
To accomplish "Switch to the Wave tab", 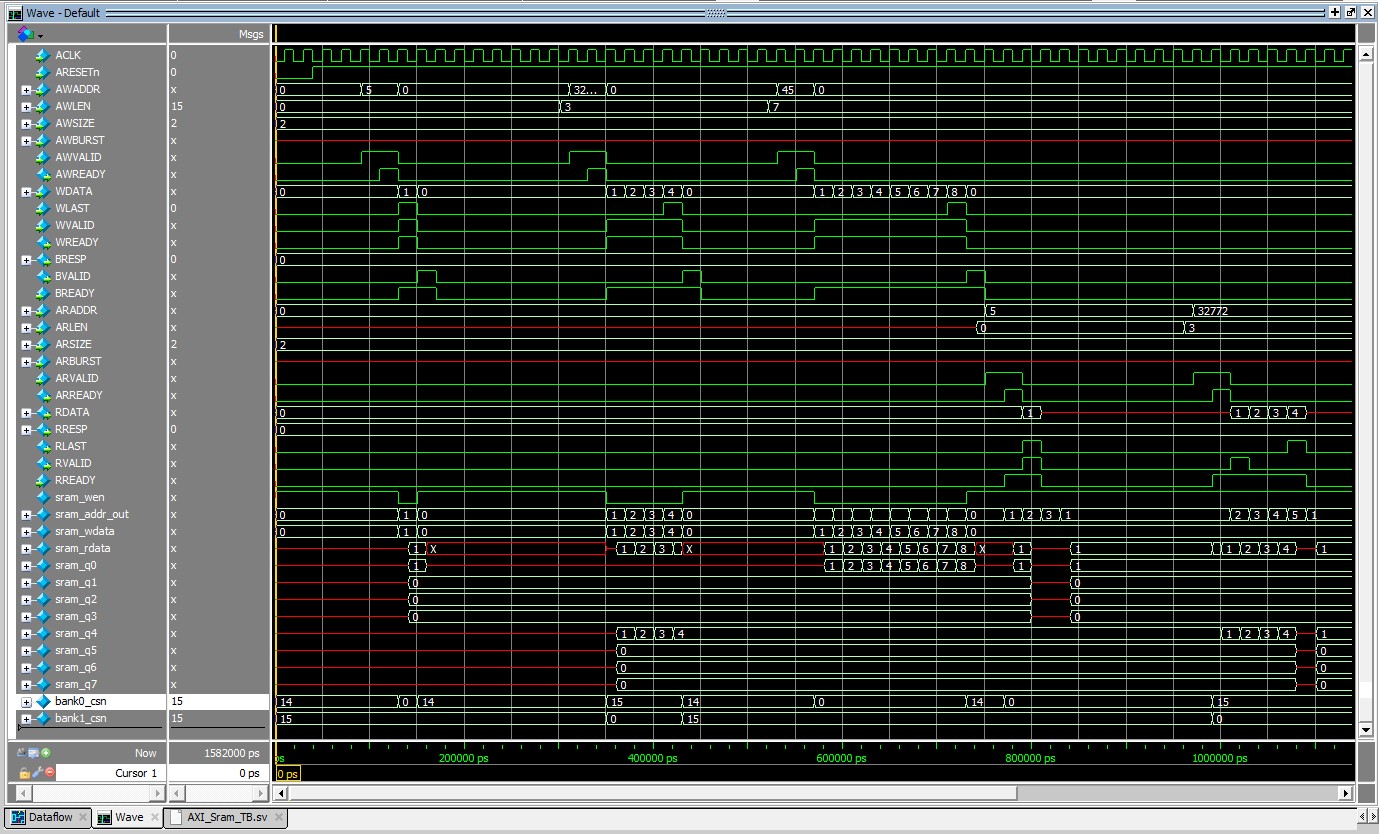I will tap(126, 817).
